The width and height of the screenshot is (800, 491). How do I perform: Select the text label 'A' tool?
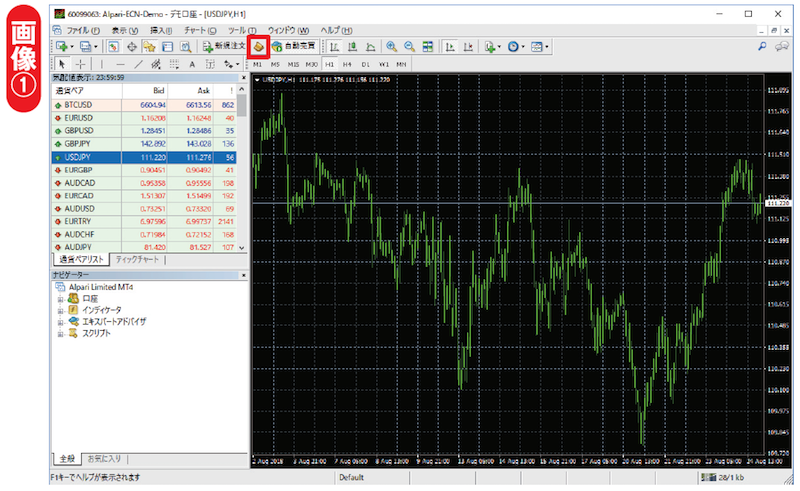pyautogui.click(x=192, y=64)
